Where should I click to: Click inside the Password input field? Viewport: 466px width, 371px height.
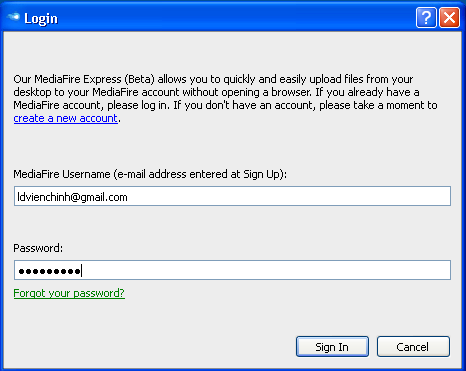[x=232, y=270]
